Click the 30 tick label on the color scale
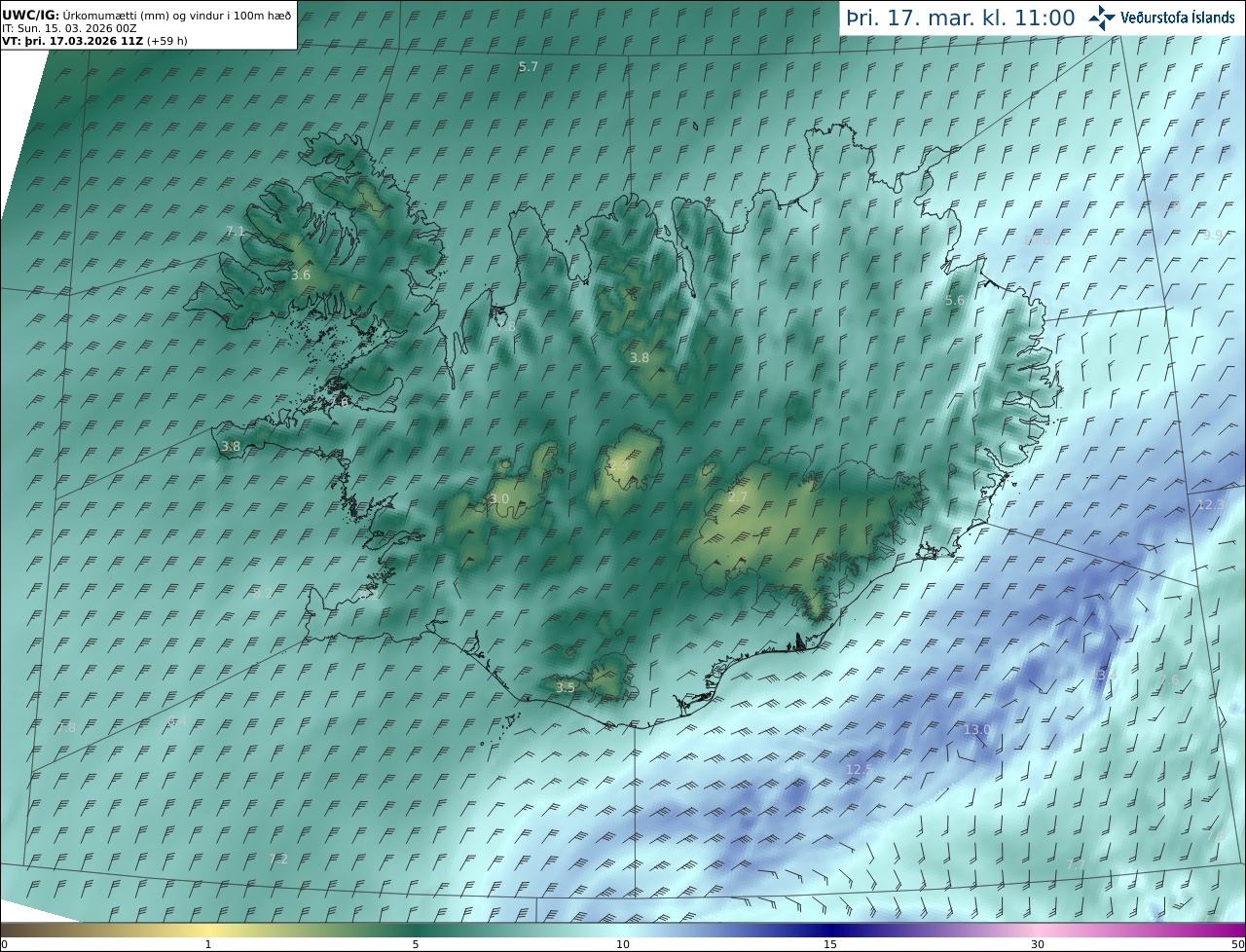Viewport: 1246px width, 952px height. point(1038,944)
